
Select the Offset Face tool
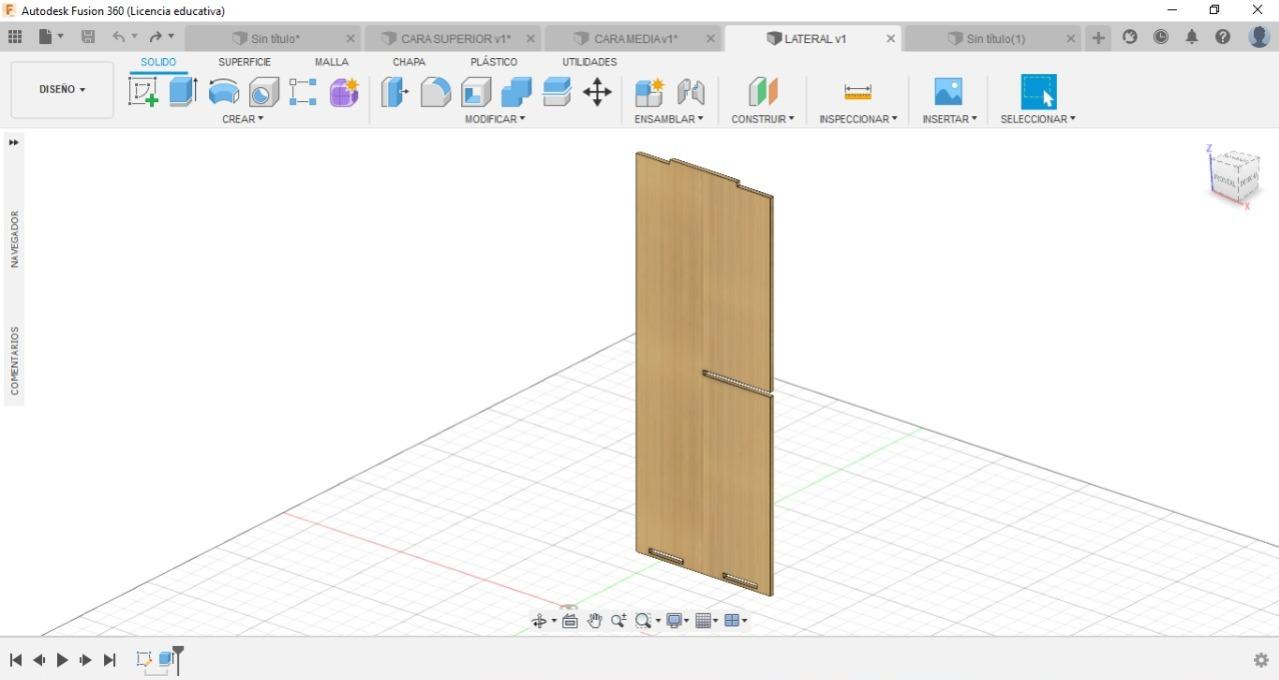[x=556, y=92]
